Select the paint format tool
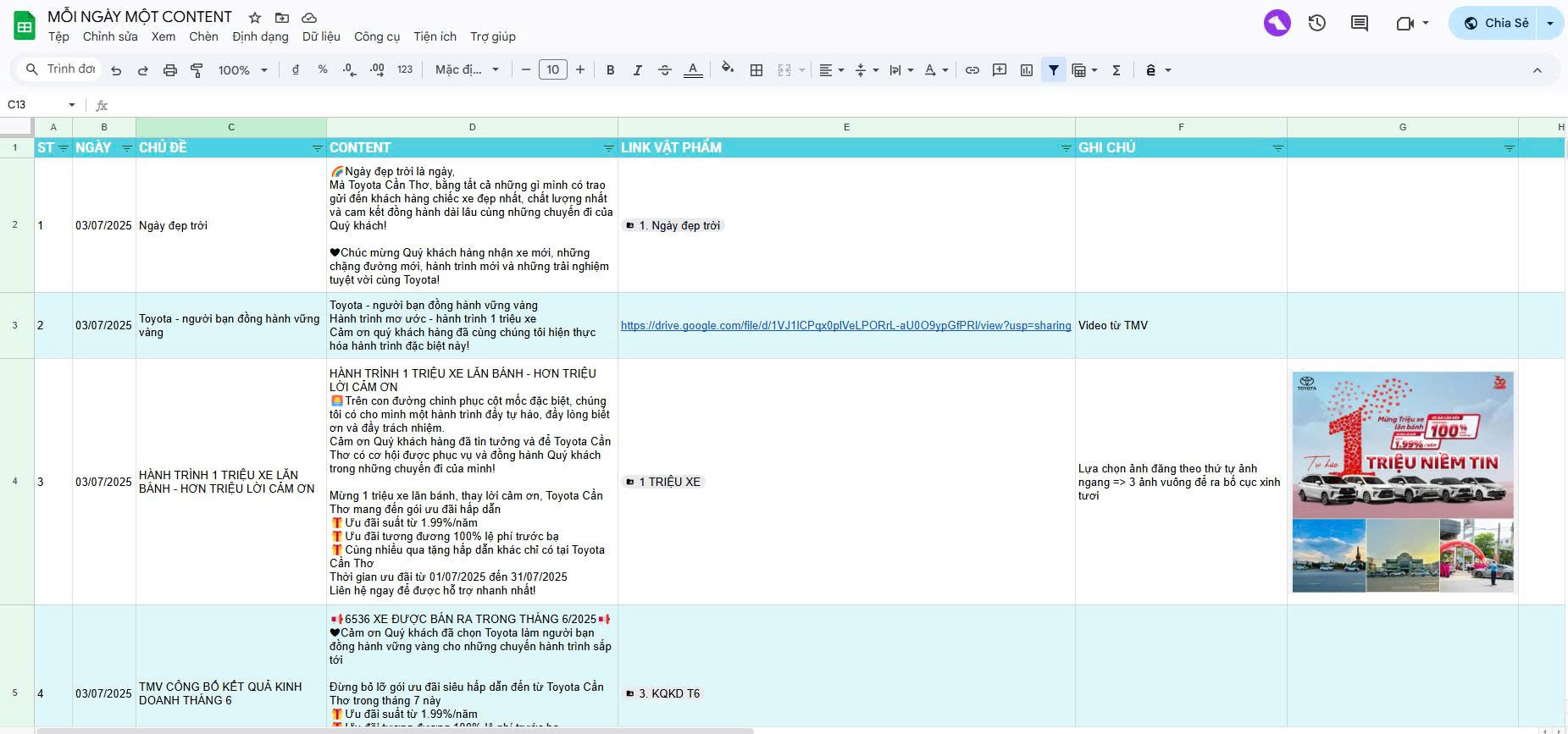This screenshot has width=1568, height=734. click(197, 70)
